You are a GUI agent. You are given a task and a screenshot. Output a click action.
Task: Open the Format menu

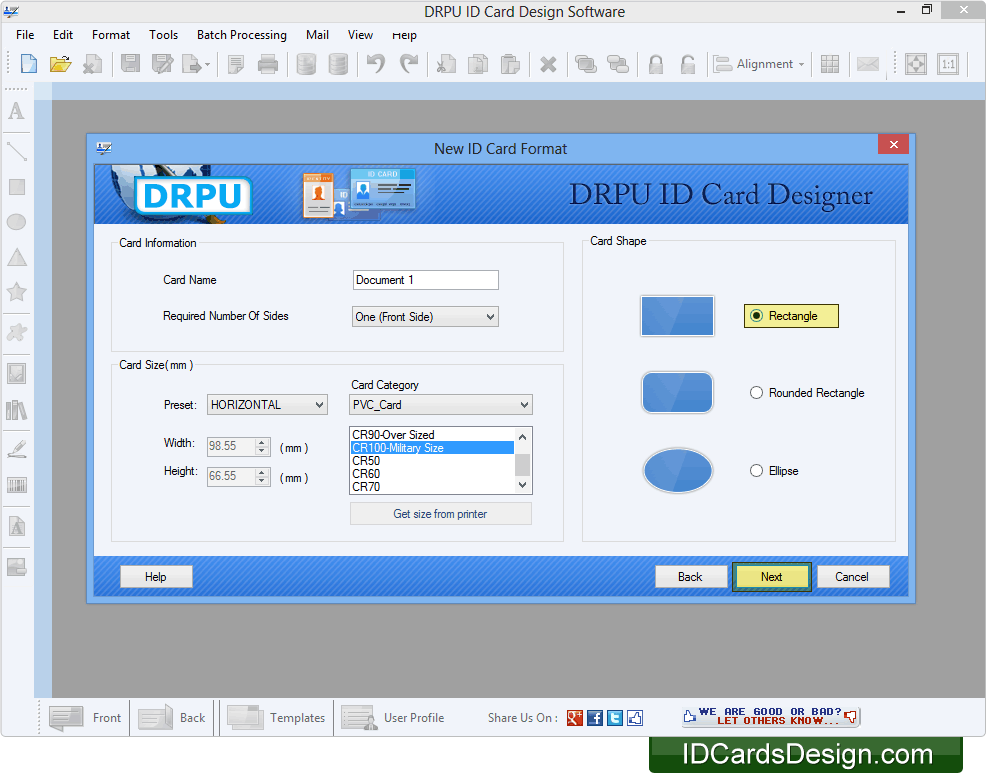coord(111,35)
